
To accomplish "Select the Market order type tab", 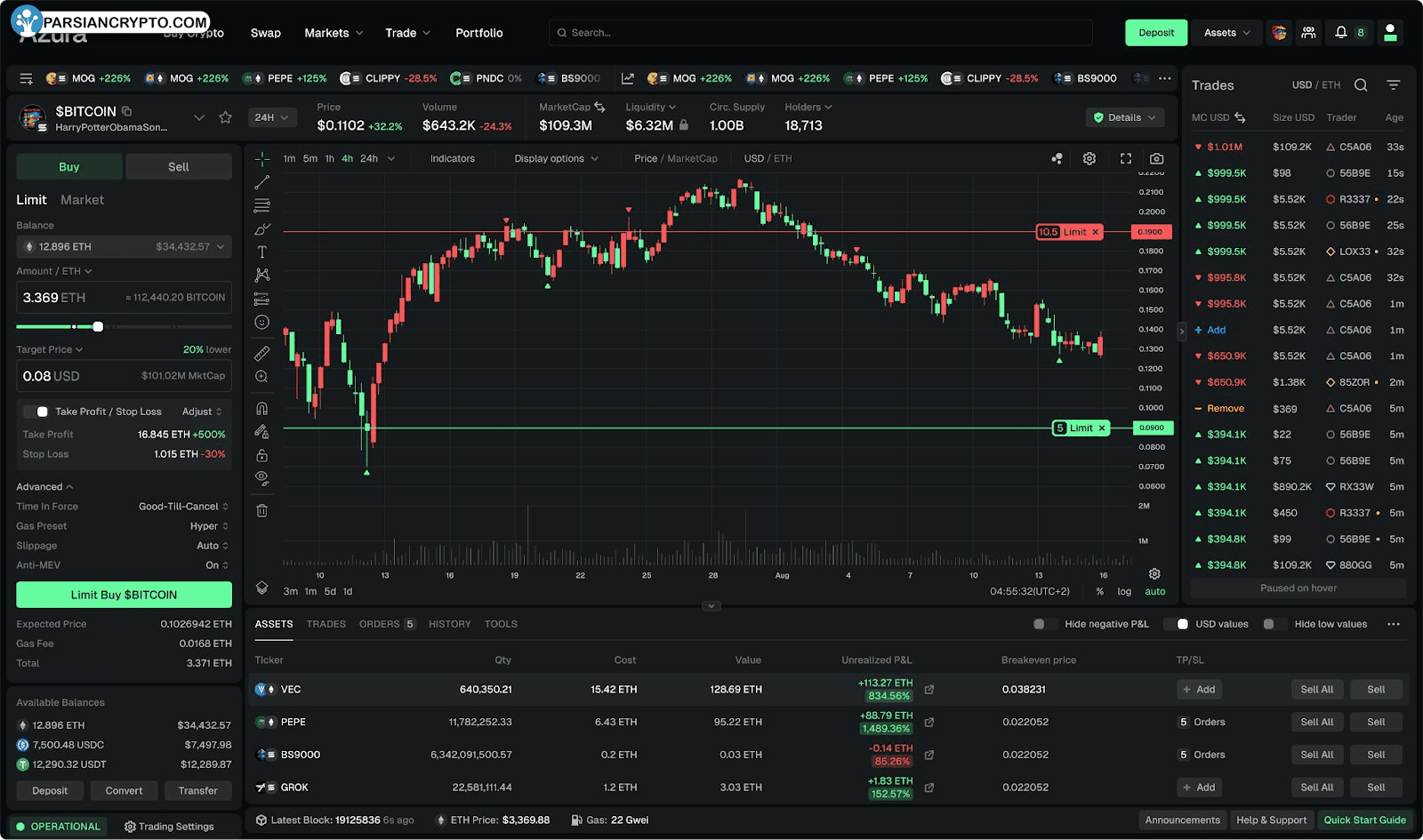I will [82, 200].
